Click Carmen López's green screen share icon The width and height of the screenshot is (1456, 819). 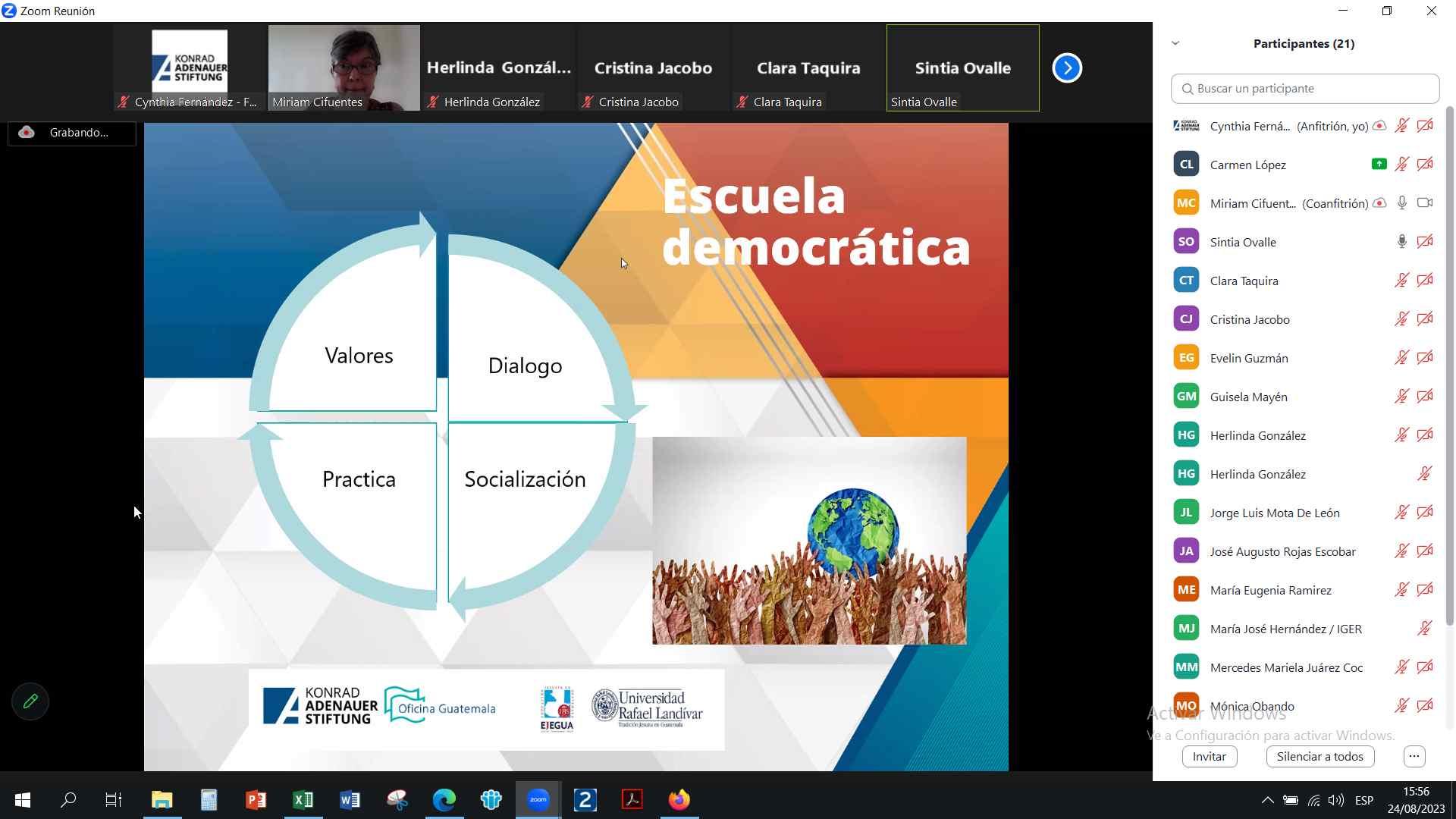pos(1379,164)
